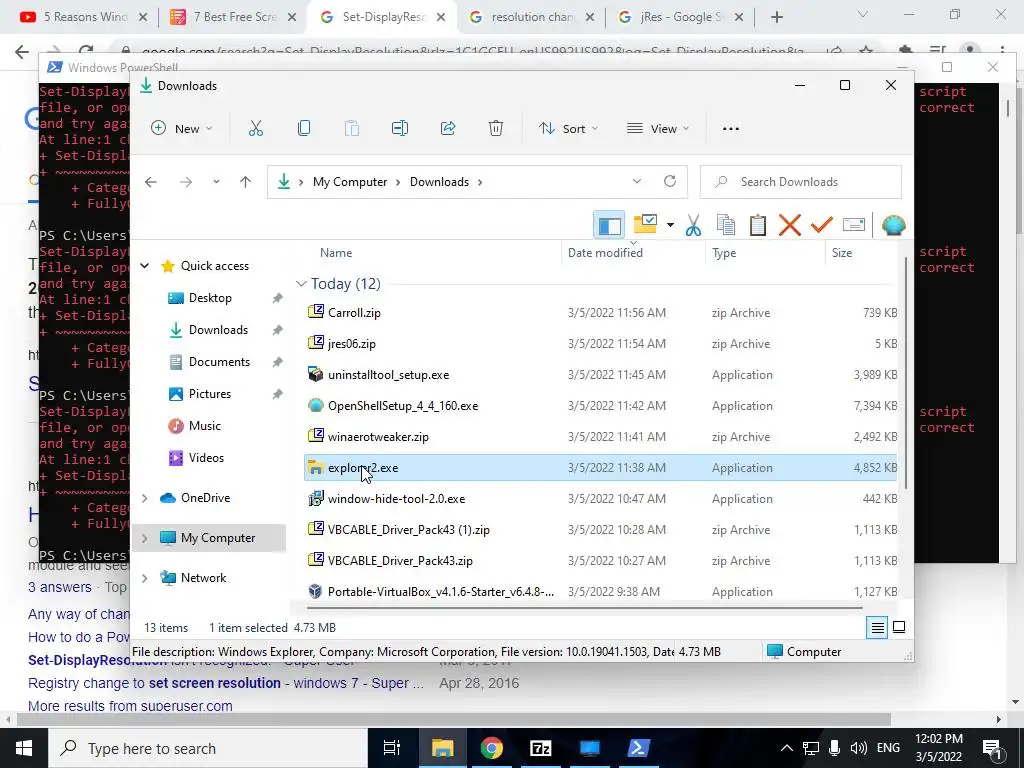Viewport: 1024px width, 768px height.
Task: Open the 7-Zip taskbar icon
Action: [541, 748]
